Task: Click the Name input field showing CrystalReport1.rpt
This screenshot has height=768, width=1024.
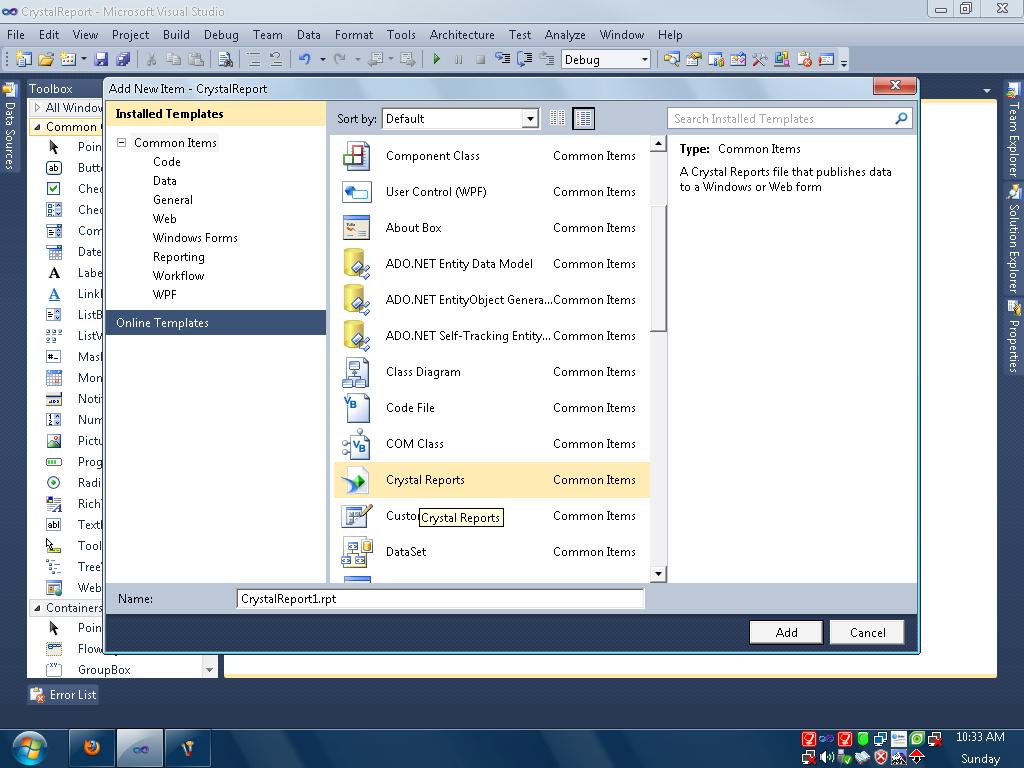Action: 440,598
